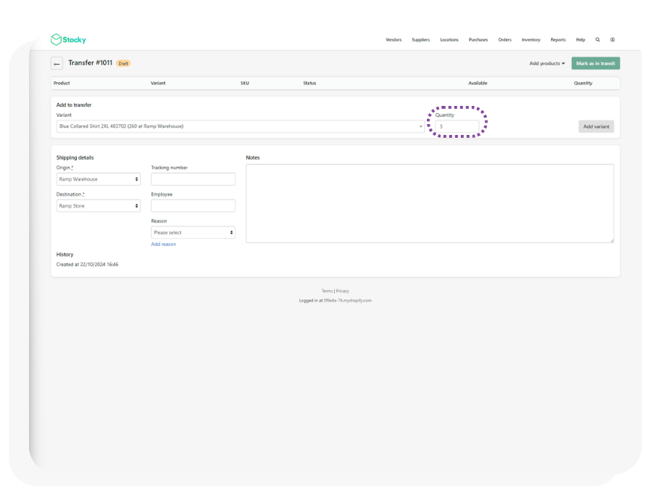Open the account icon in top navigation
This screenshot has height=502, width=670.
(x=612, y=40)
